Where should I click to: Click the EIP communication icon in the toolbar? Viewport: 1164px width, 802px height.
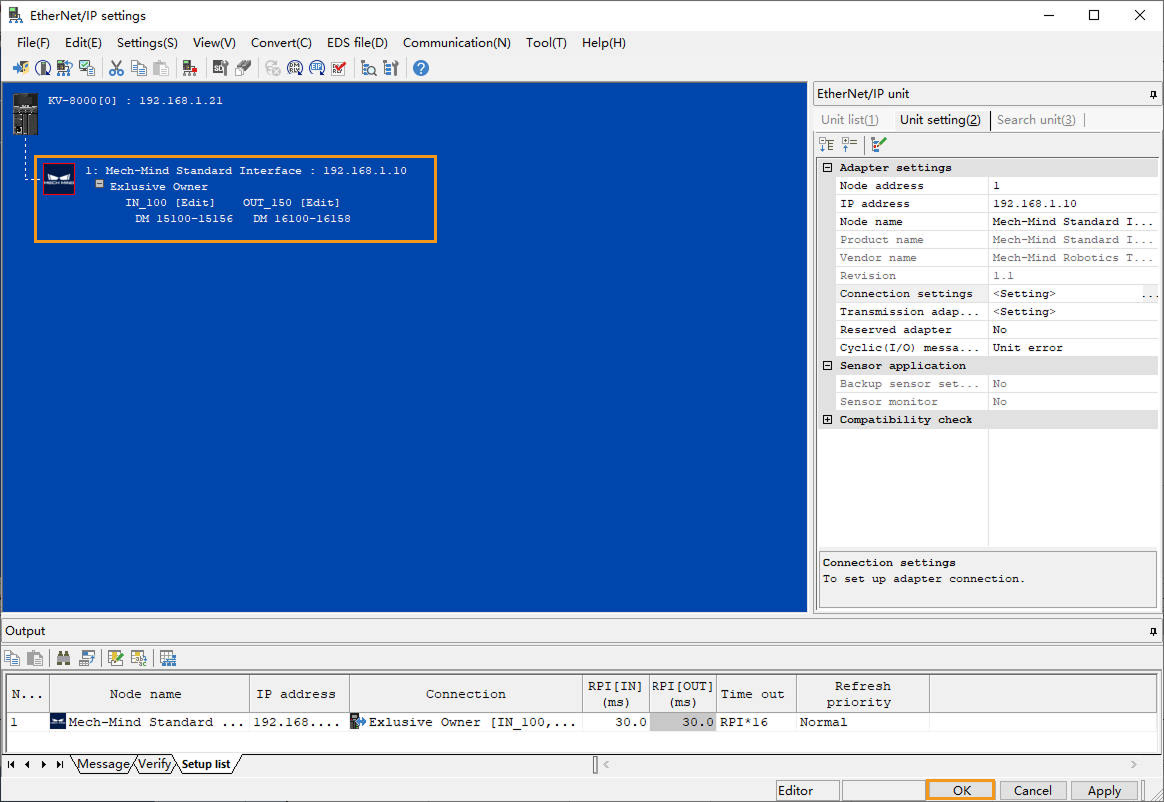[x=316, y=67]
